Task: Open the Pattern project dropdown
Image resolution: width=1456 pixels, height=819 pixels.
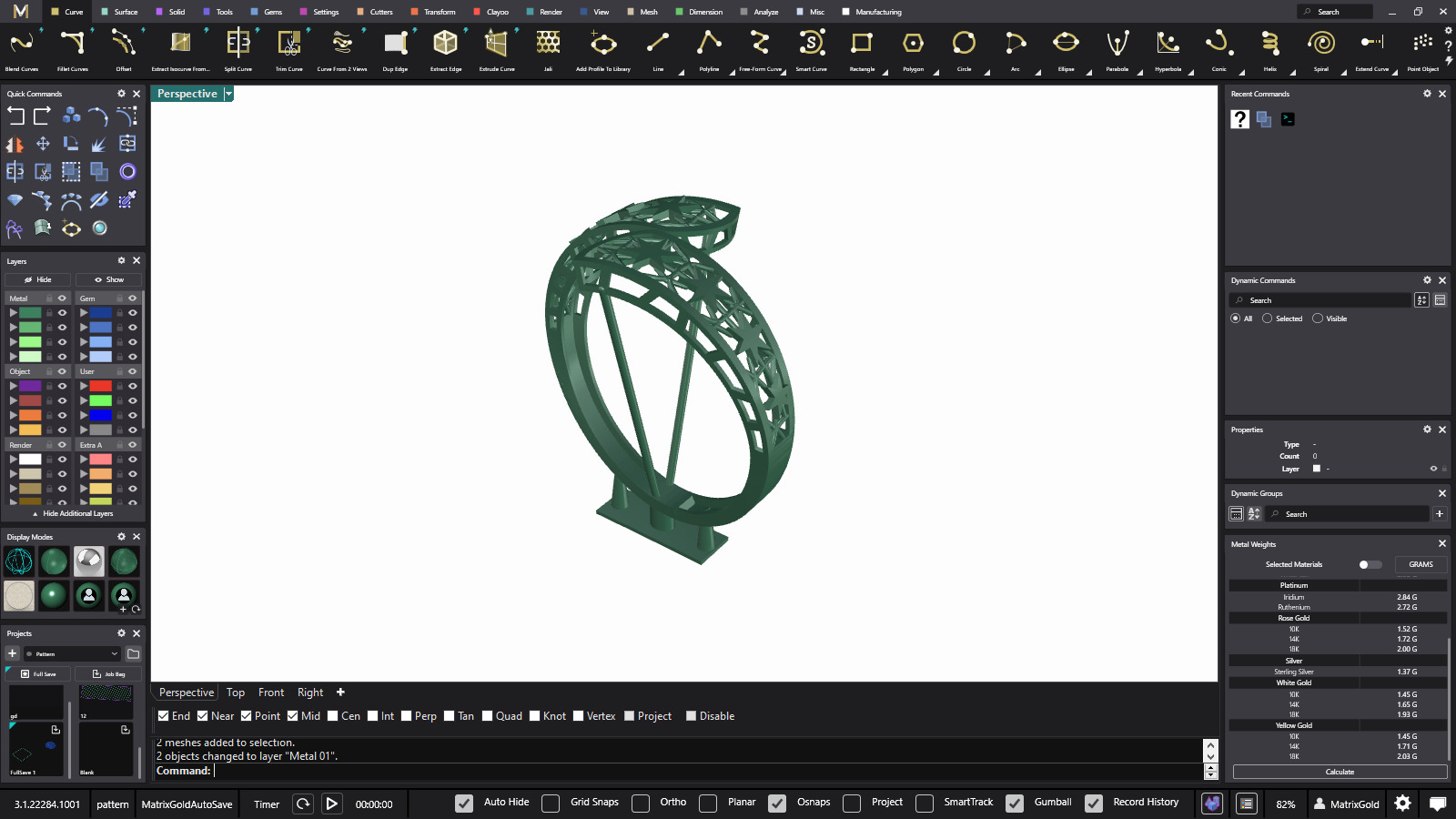Action: (73, 653)
